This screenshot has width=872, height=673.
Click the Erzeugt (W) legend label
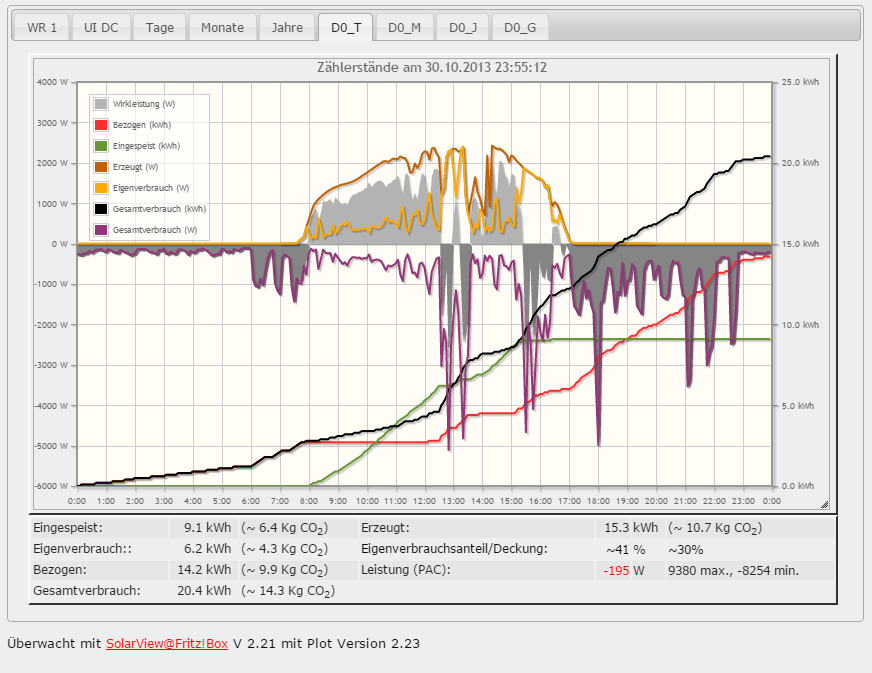pyautogui.click(x=135, y=167)
